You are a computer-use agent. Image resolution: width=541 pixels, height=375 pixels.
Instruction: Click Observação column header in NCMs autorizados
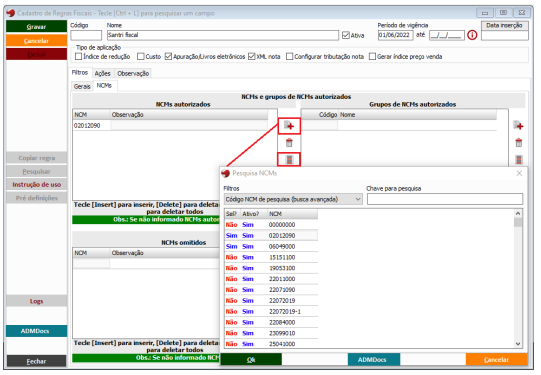pyautogui.click(x=189, y=115)
